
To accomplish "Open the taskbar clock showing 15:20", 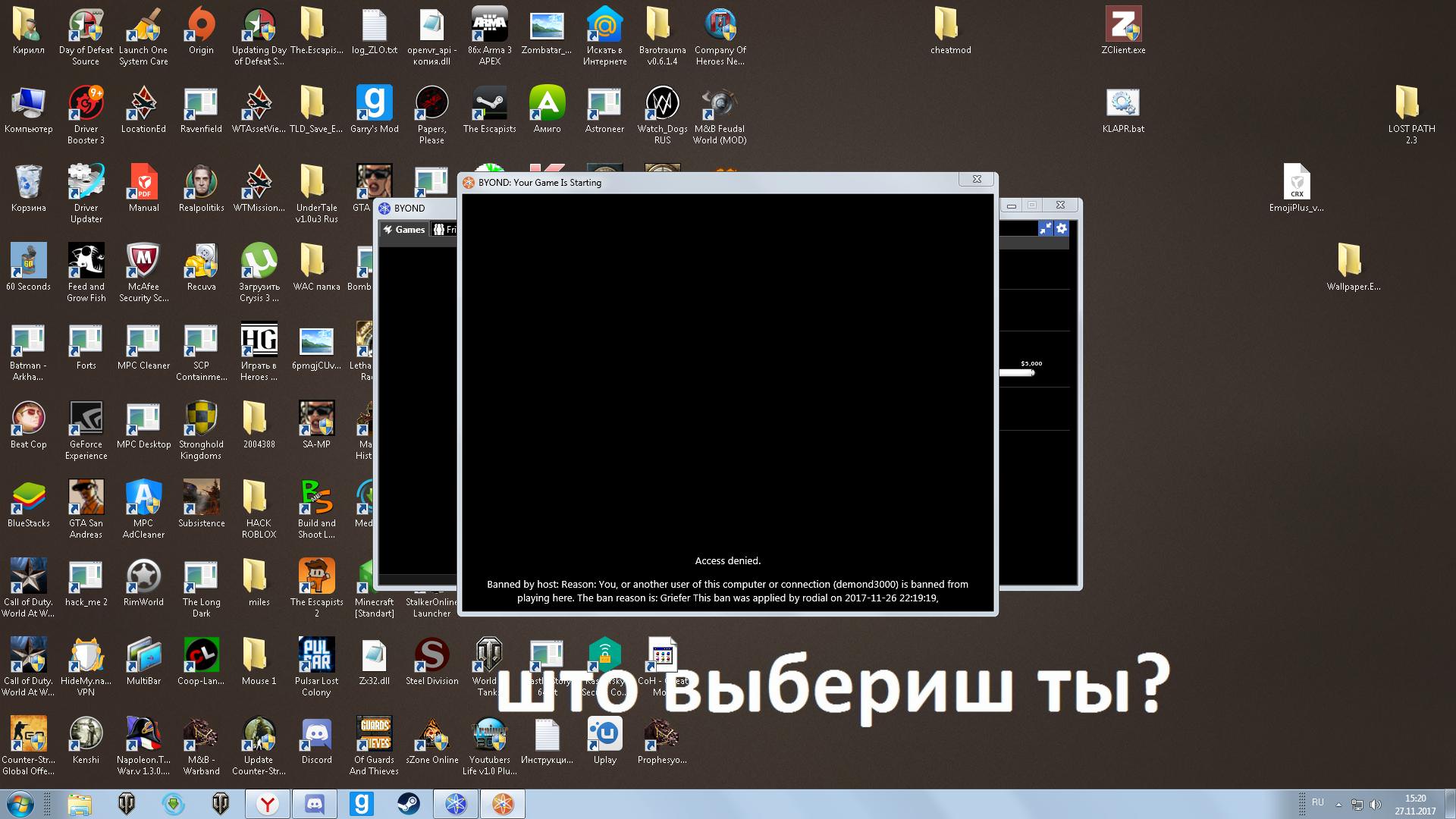I will click(x=1415, y=805).
